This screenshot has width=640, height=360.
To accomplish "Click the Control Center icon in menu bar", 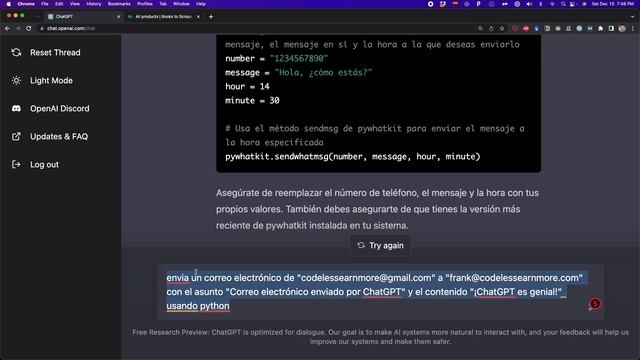I will (573, 4).
